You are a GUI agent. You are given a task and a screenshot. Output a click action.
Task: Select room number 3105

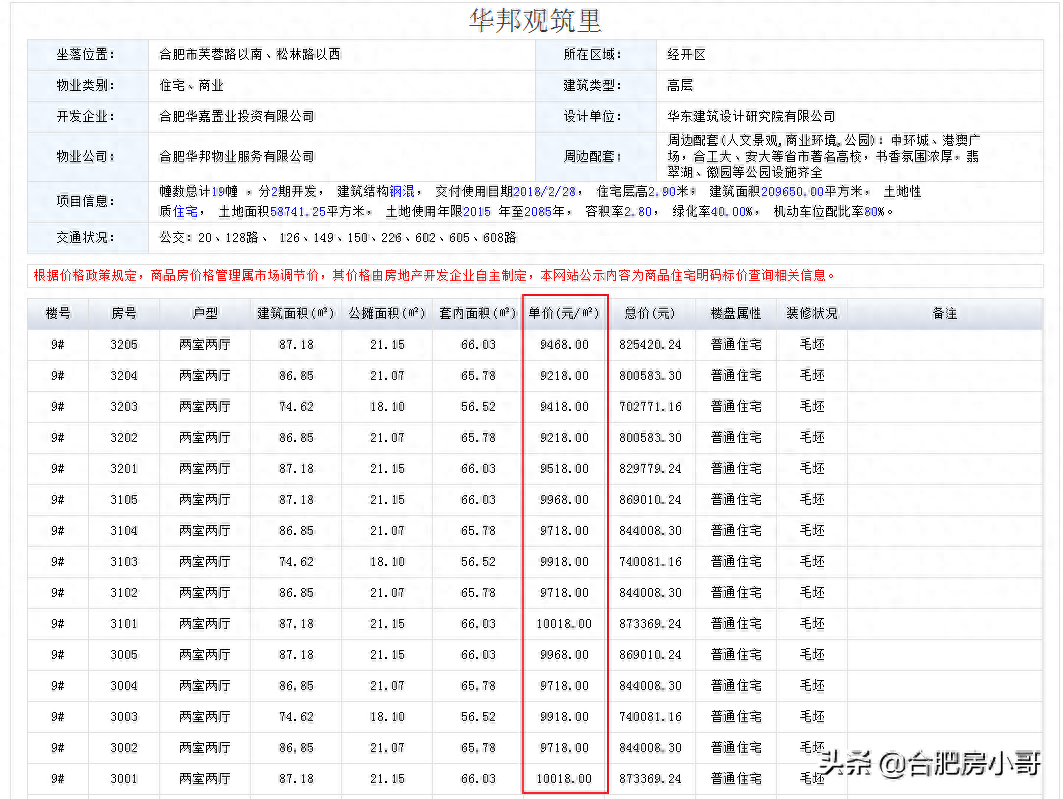tap(123, 499)
